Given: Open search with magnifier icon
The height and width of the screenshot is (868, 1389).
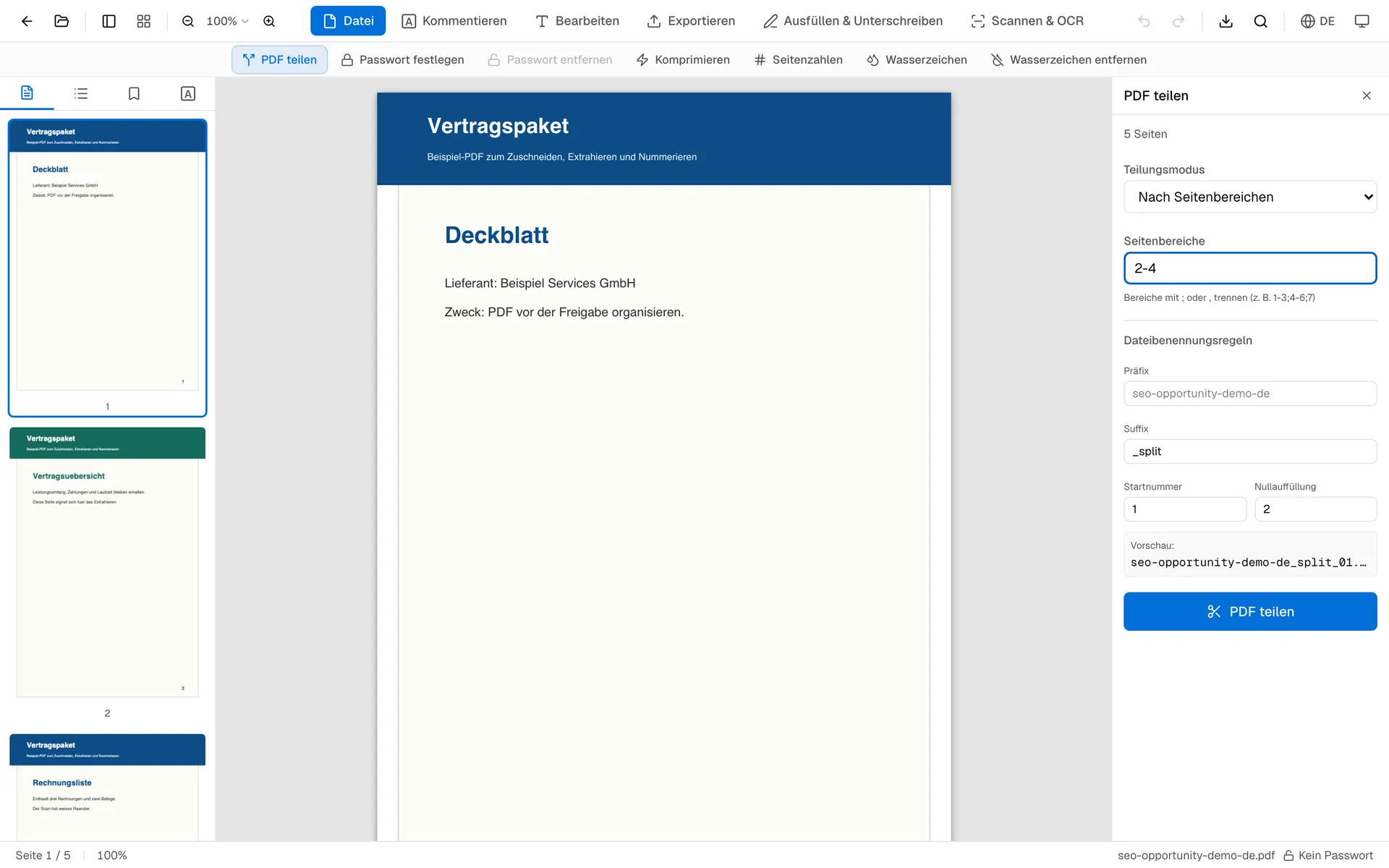Looking at the screenshot, I should click(1260, 21).
